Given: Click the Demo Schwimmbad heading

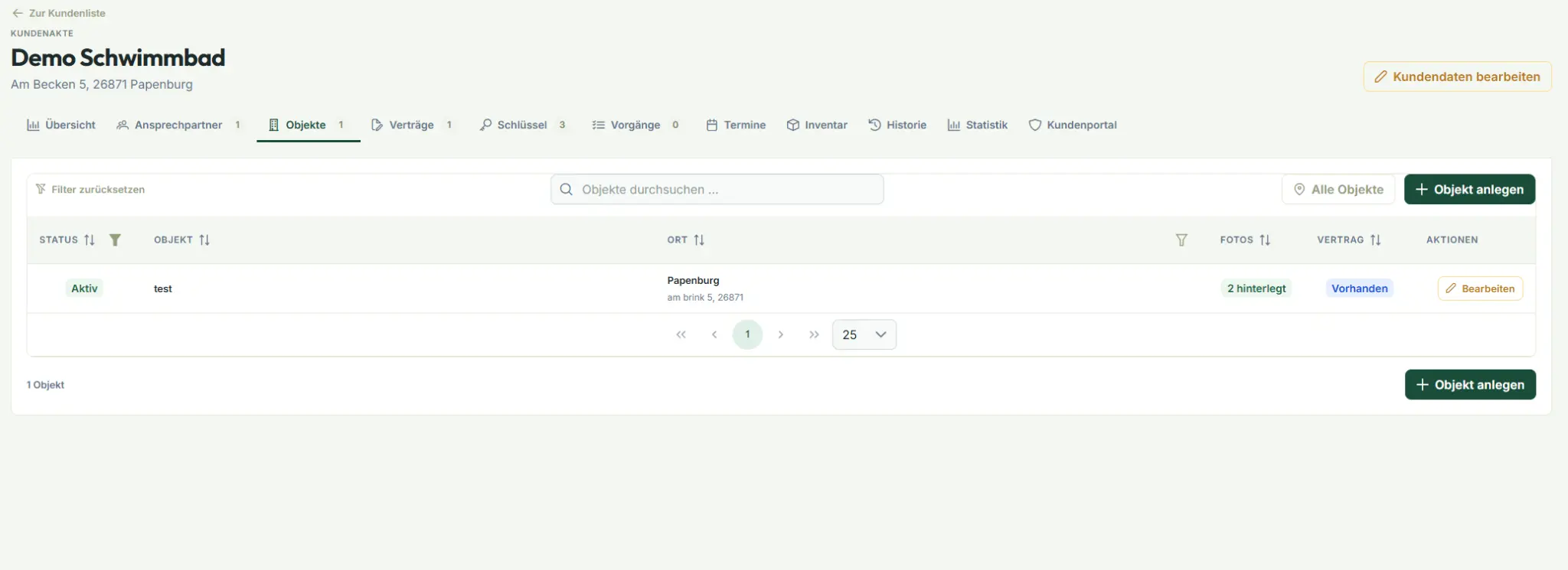Looking at the screenshot, I should point(118,57).
